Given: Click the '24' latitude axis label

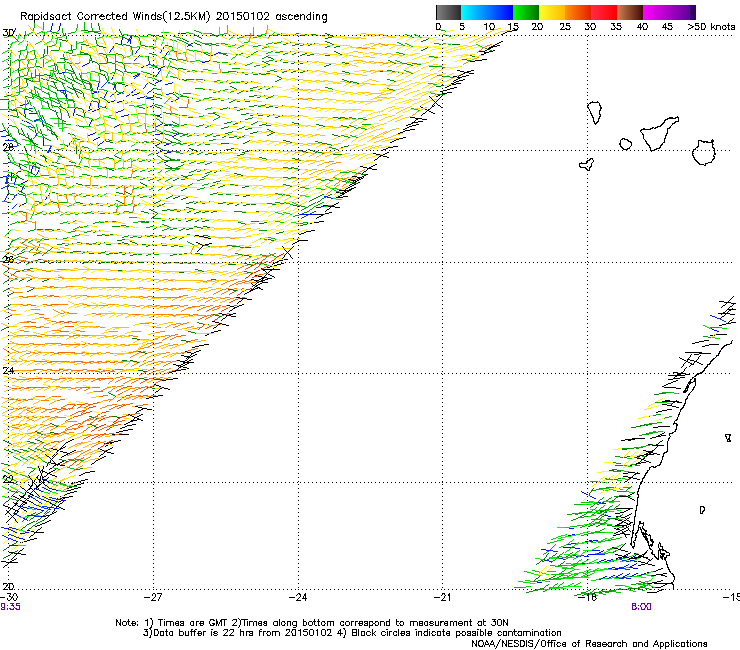Looking at the screenshot, I should pos(8,371).
